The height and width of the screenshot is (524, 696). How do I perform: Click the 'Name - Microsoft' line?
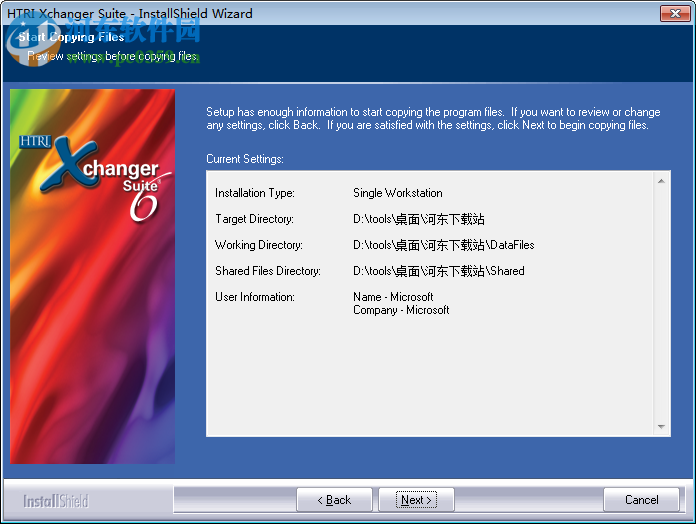click(x=393, y=297)
